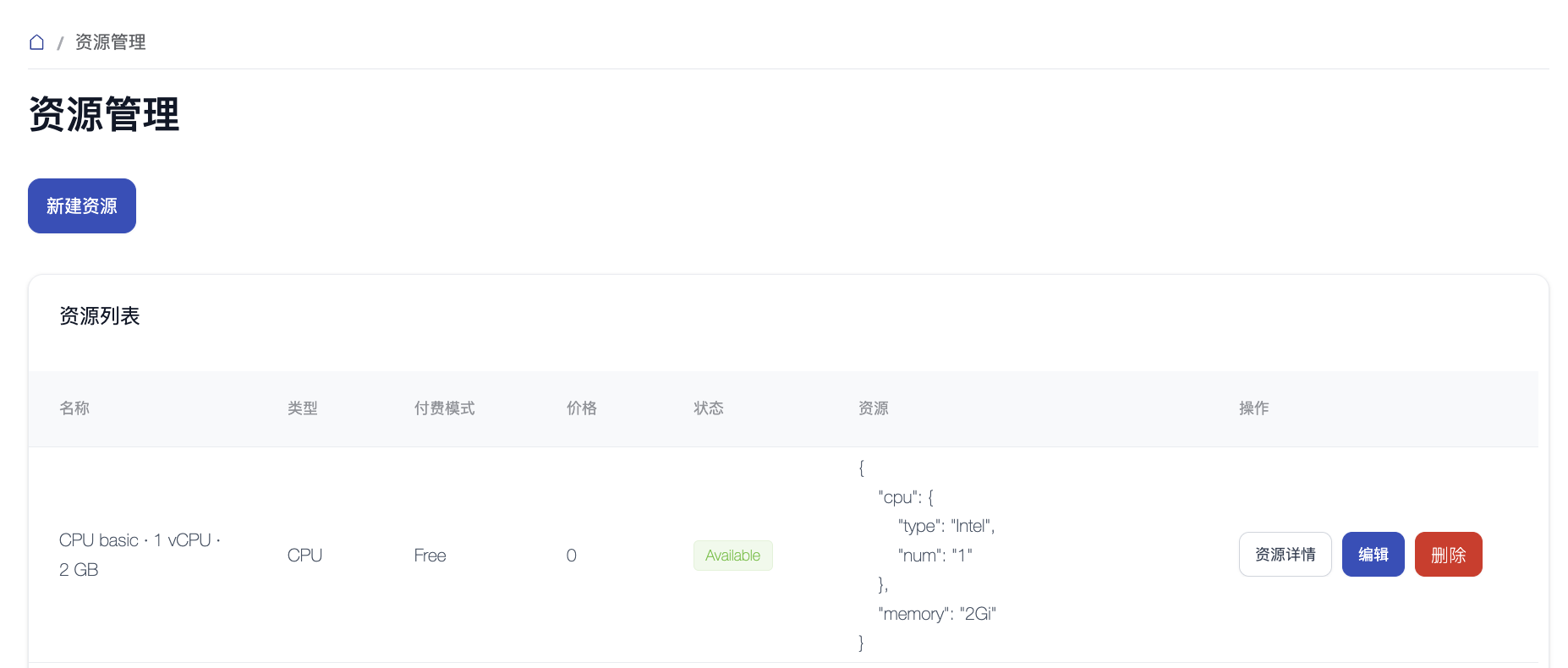This screenshot has width=1568, height=668.
Task: Click the 资源列表 card heading
Action: pyautogui.click(x=100, y=316)
